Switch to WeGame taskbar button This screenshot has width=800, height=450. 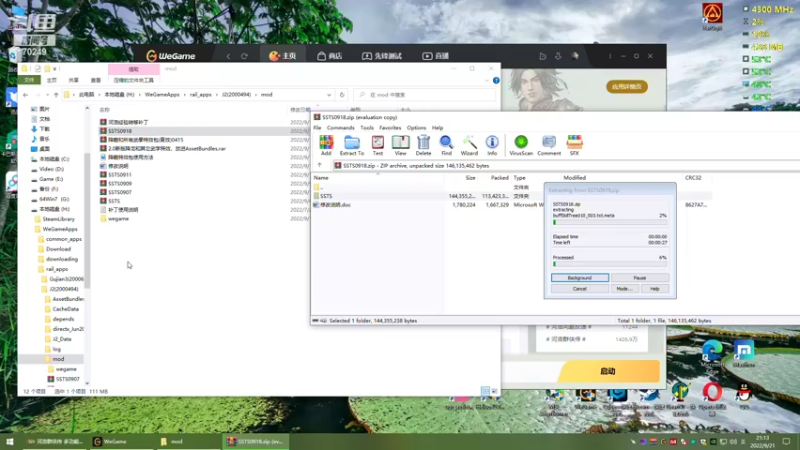pyautogui.click(x=121, y=441)
